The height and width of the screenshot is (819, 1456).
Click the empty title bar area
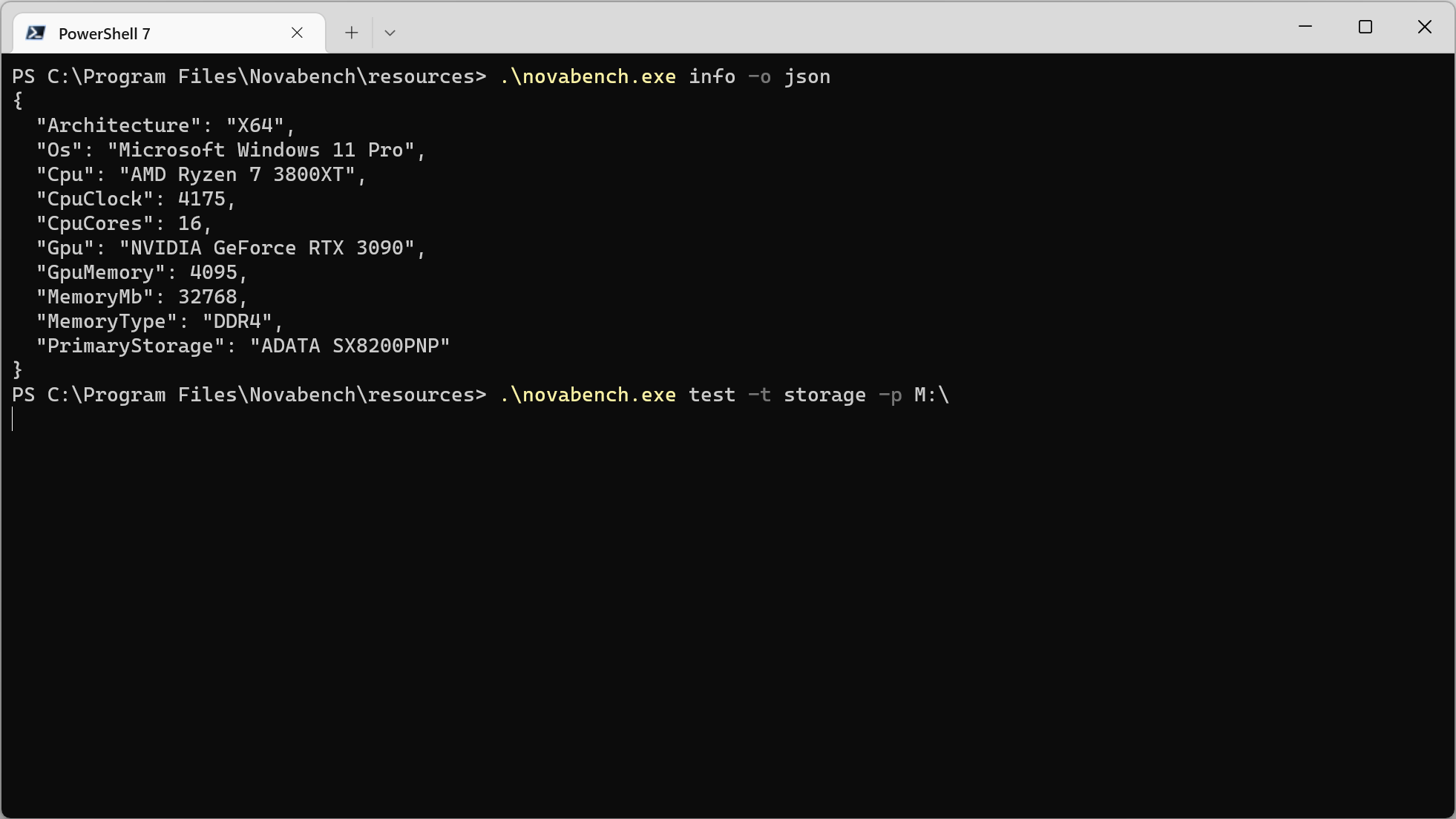[x=816, y=27]
